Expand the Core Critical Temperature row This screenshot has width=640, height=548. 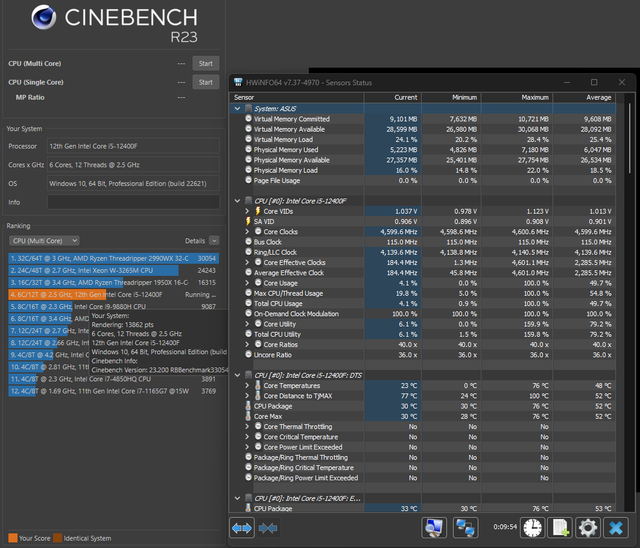point(247,437)
